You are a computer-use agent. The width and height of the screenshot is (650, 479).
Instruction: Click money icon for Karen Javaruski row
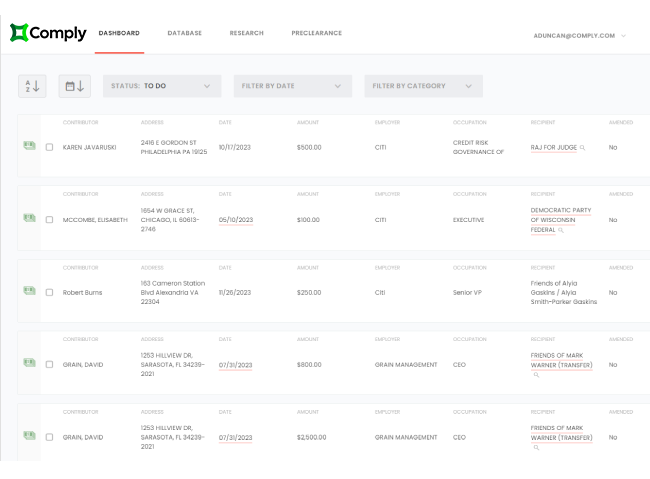point(29,146)
